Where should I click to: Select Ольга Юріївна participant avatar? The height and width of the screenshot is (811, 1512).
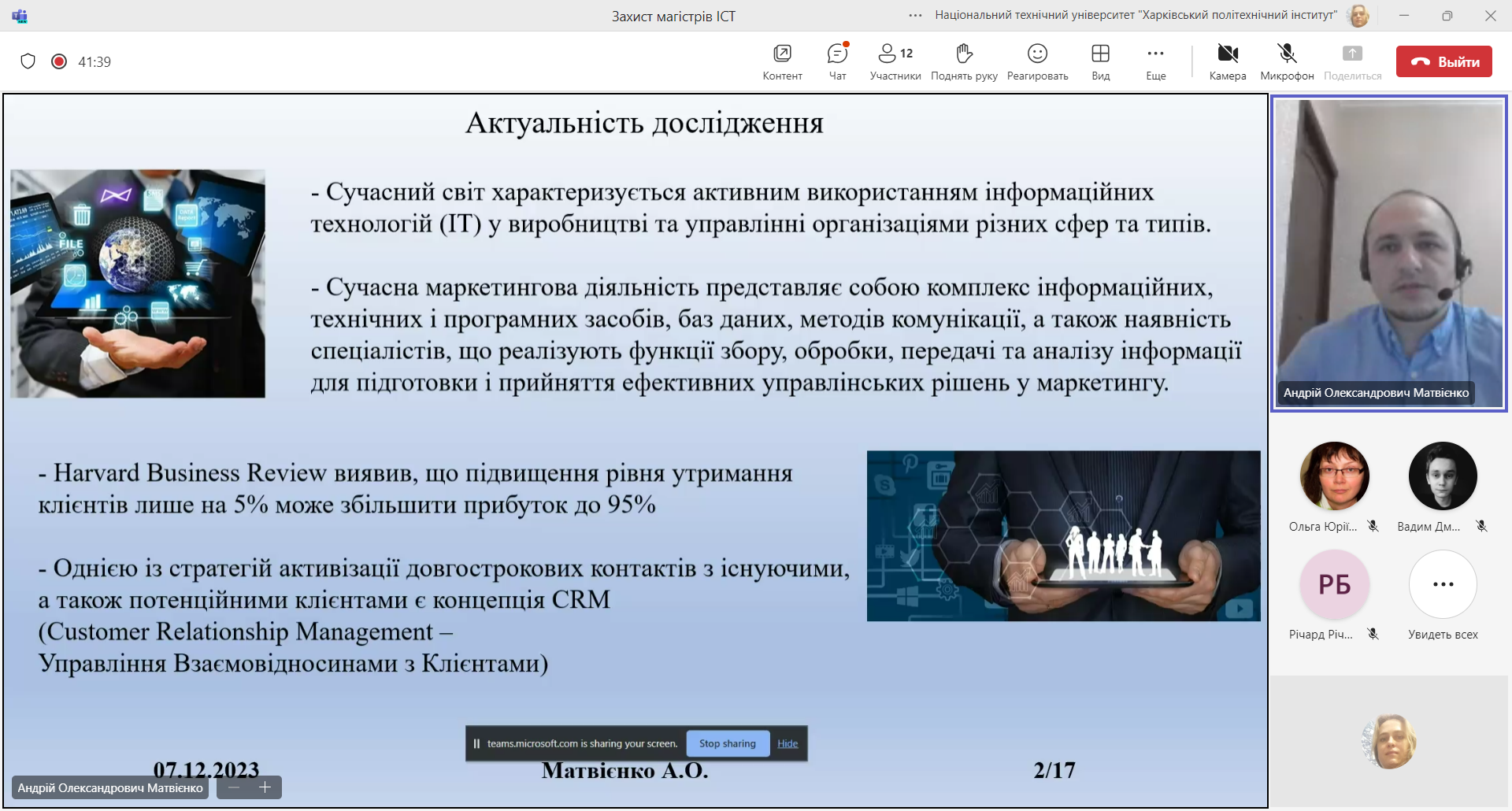point(1334,476)
